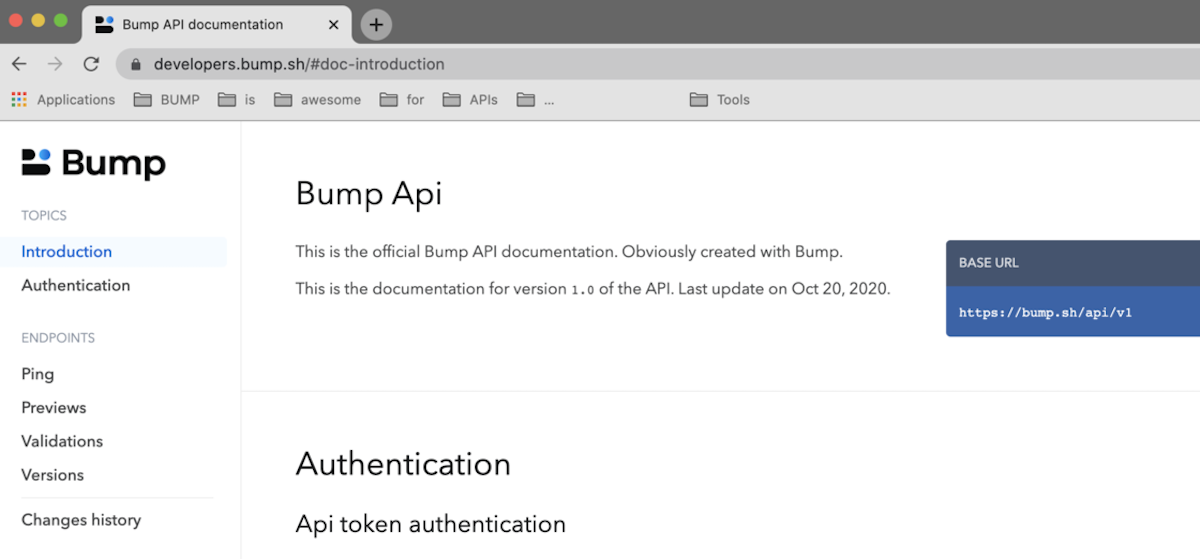Click the macOS red close window button

point(15,20)
